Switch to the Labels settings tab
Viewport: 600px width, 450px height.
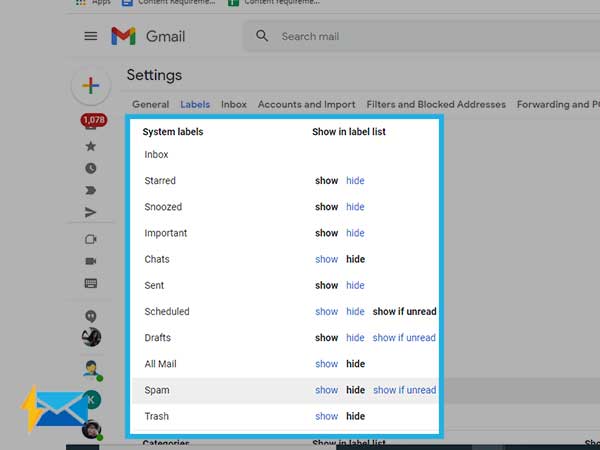click(195, 104)
